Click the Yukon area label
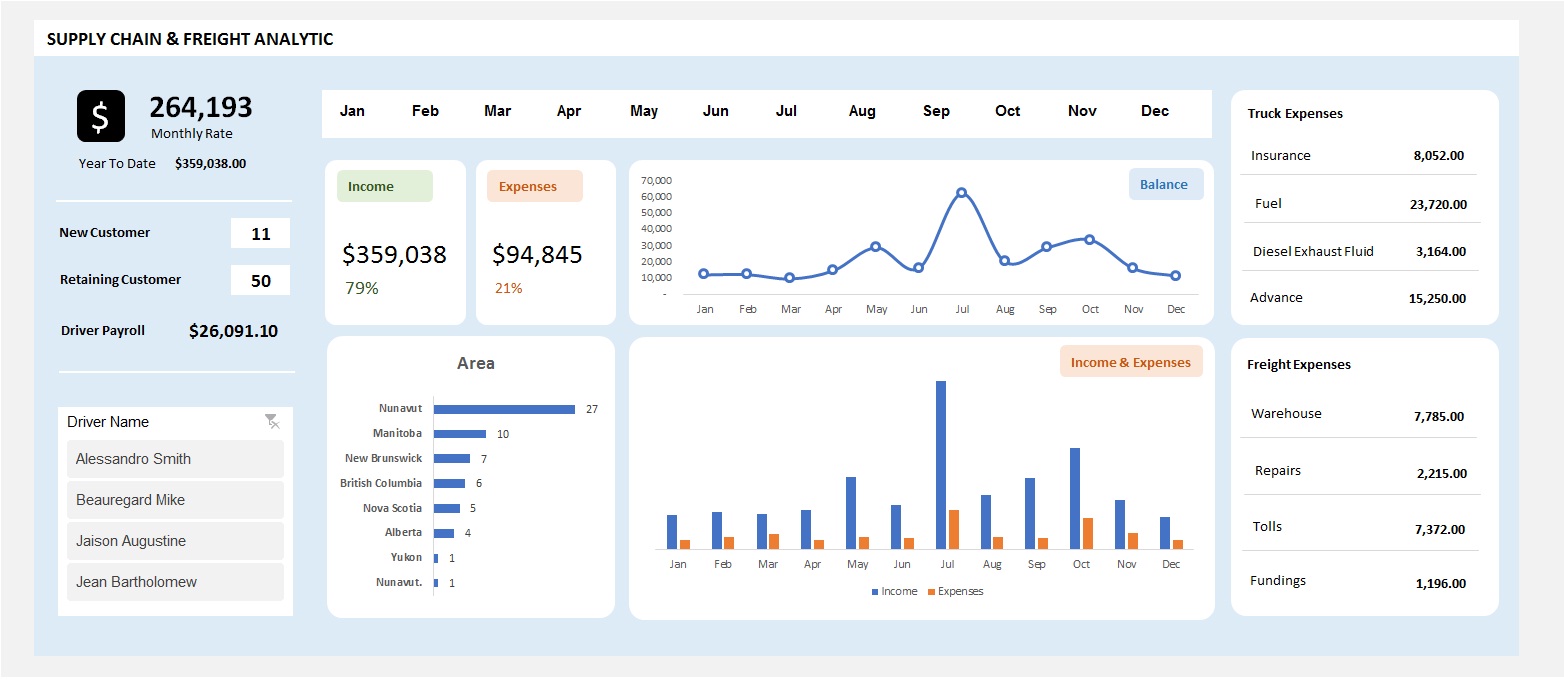 click(406, 557)
